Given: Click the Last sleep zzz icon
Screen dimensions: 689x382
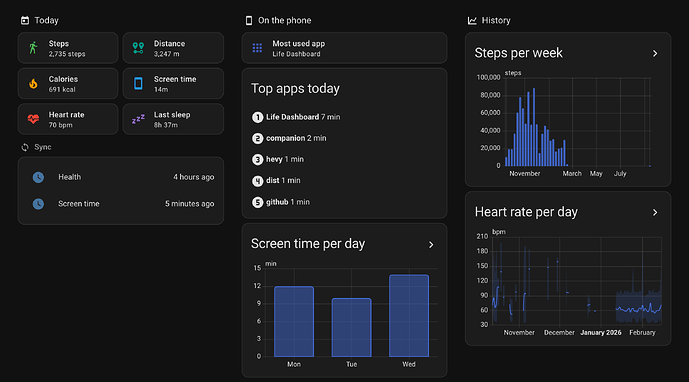Looking at the screenshot, I should [x=138, y=119].
